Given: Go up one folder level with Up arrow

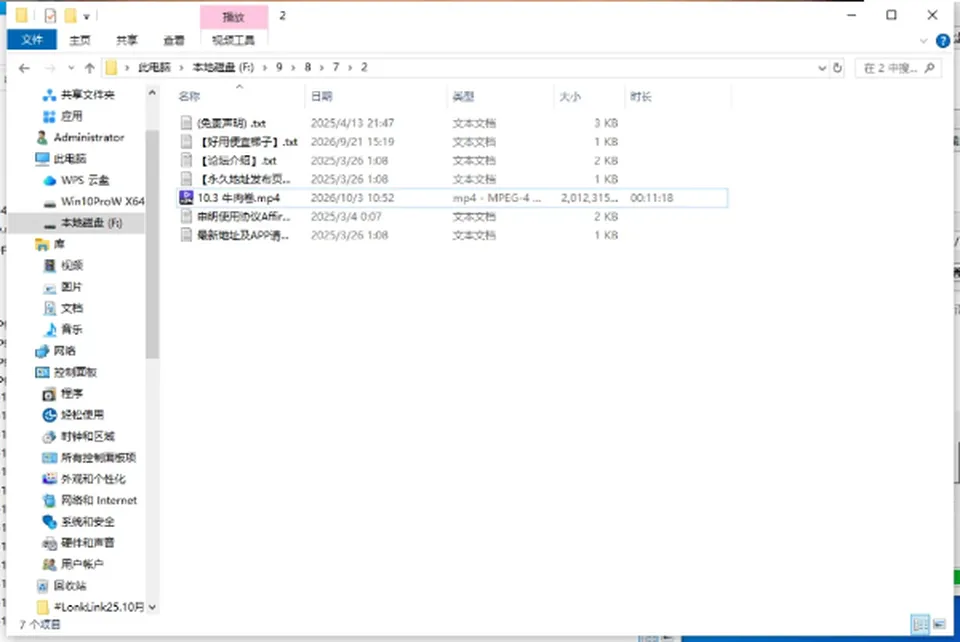Looking at the screenshot, I should click(90, 68).
